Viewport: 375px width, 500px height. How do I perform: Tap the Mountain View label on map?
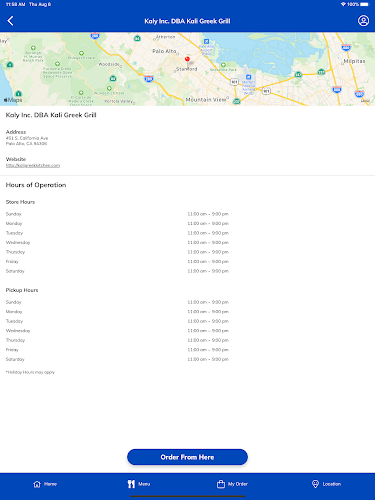tap(206, 100)
